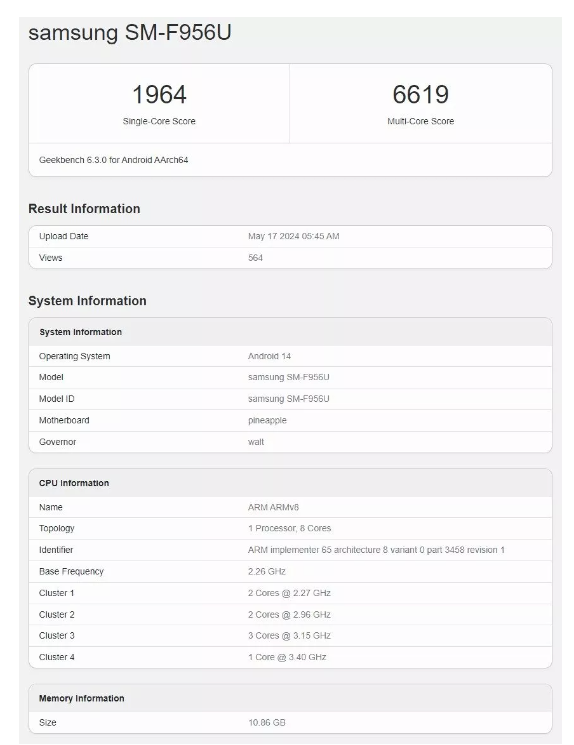The width and height of the screenshot is (574, 745).
Task: Click the large System Information section heading
Action: point(87,301)
